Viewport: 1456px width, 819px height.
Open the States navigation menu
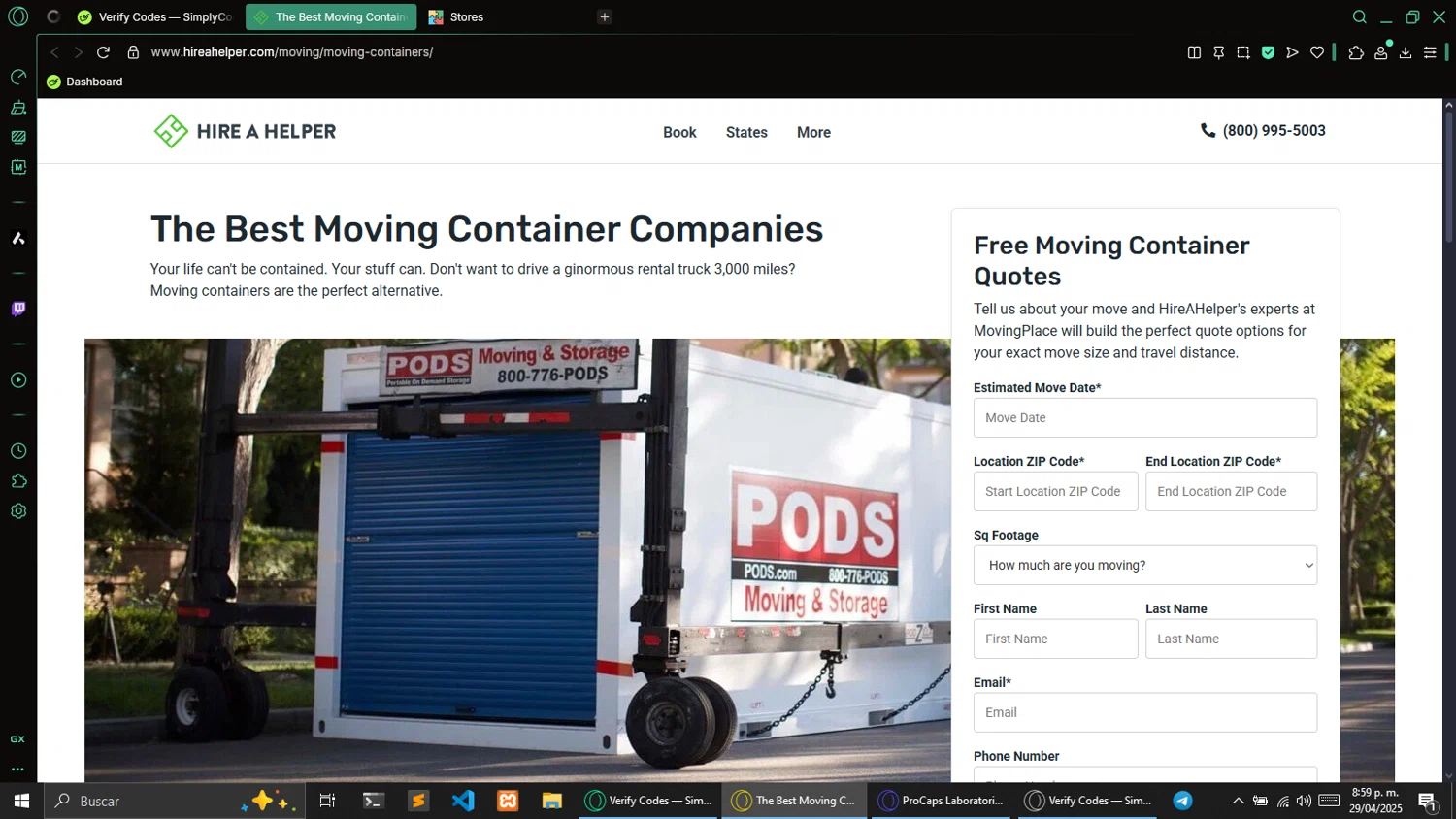[746, 132]
